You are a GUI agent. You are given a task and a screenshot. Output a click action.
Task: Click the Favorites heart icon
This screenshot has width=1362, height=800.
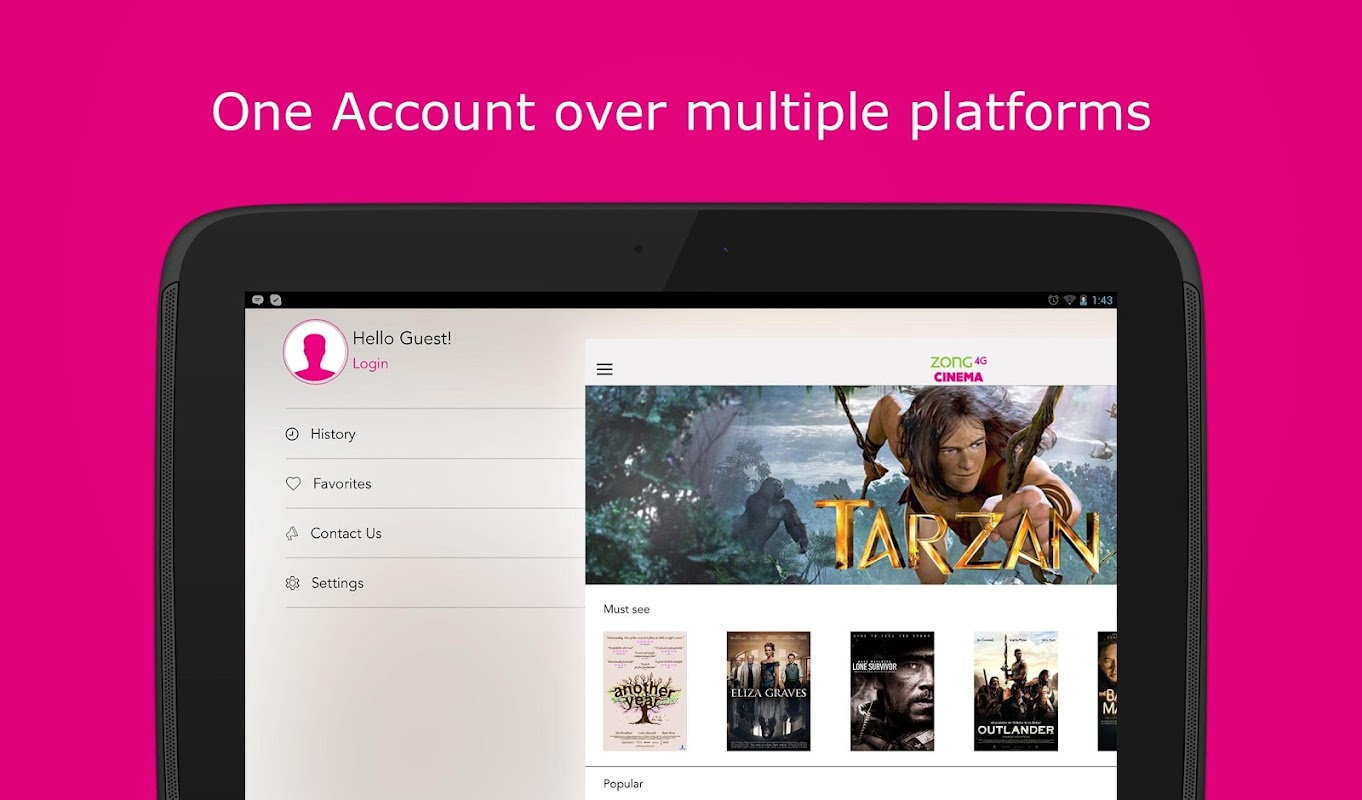click(293, 483)
